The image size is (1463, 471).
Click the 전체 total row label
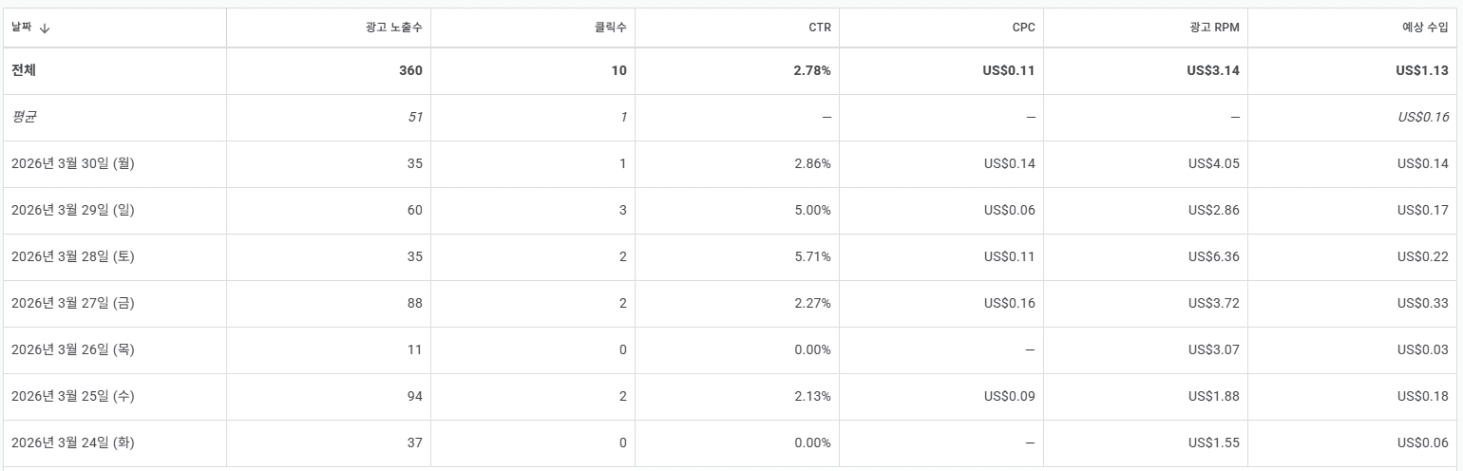click(x=23, y=72)
